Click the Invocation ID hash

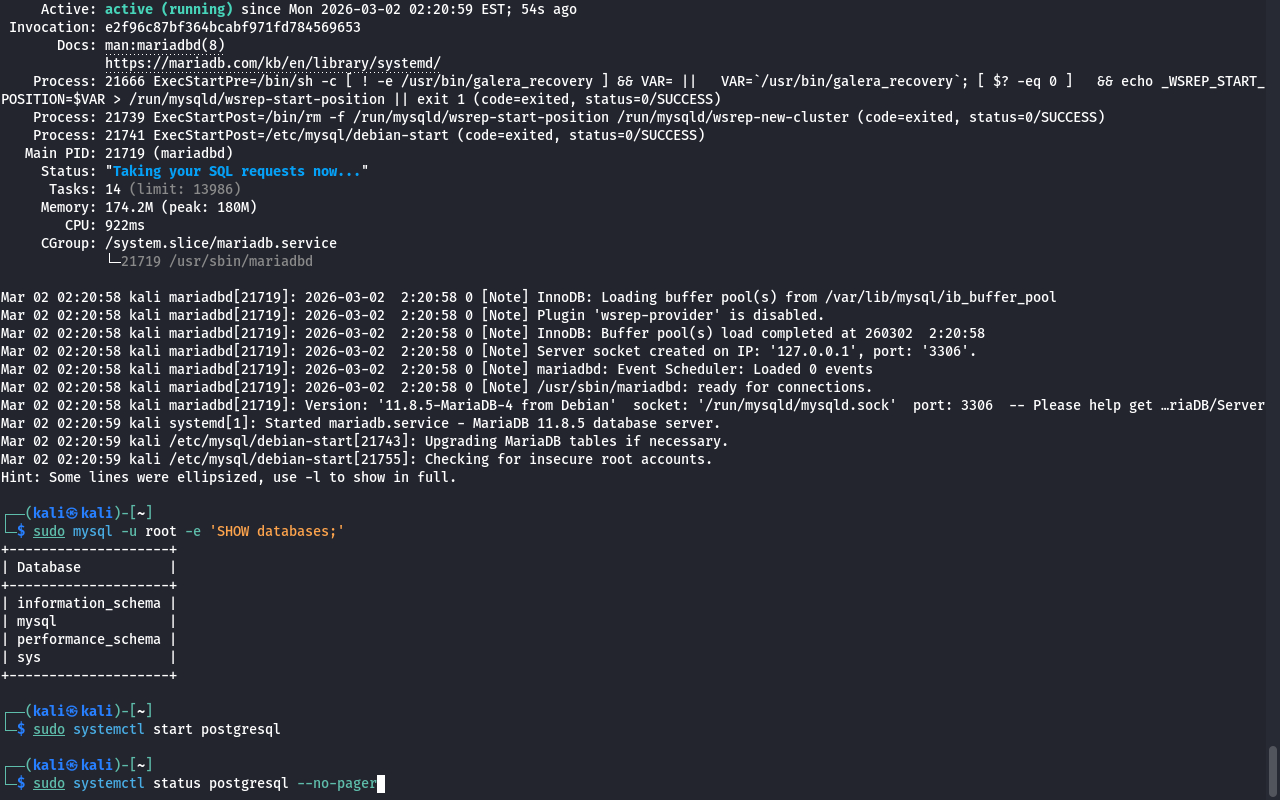pyautogui.click(x=232, y=27)
